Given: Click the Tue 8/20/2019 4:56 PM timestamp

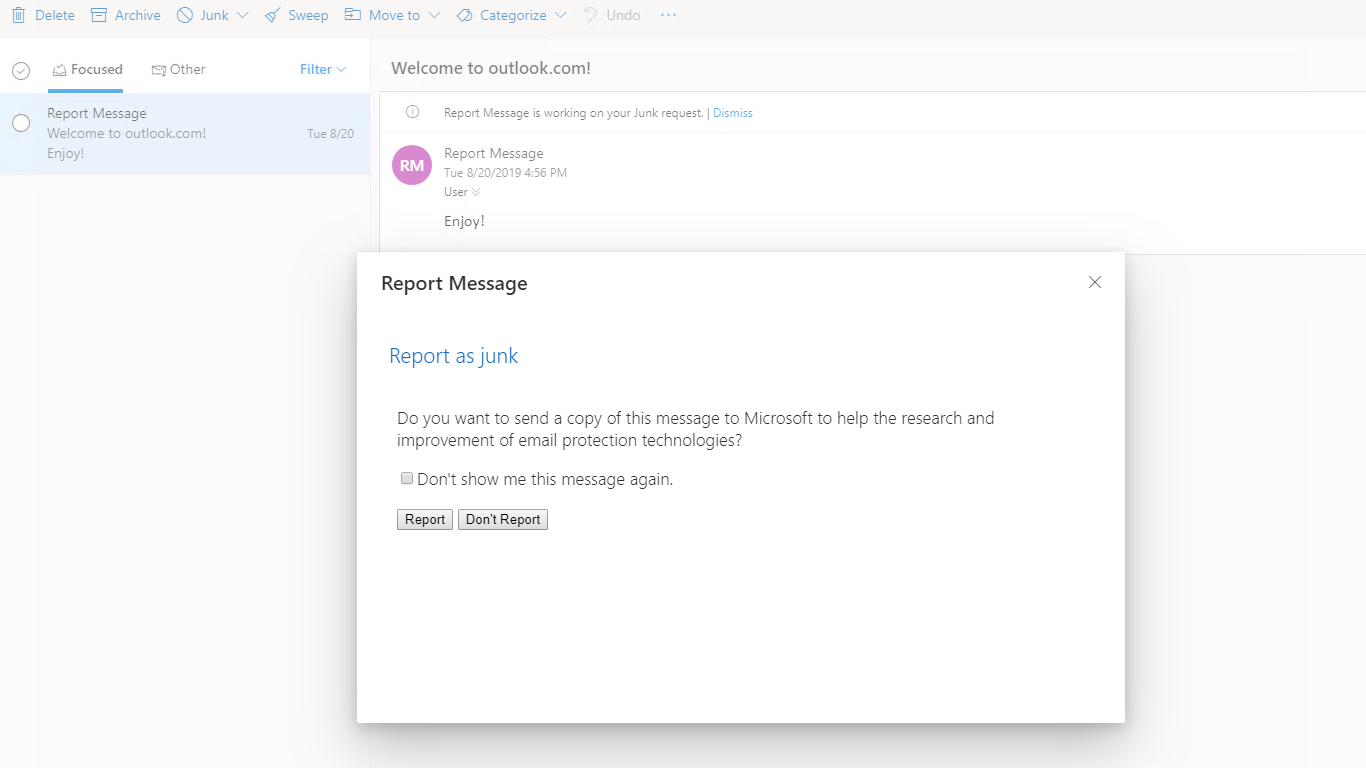Looking at the screenshot, I should point(505,173).
